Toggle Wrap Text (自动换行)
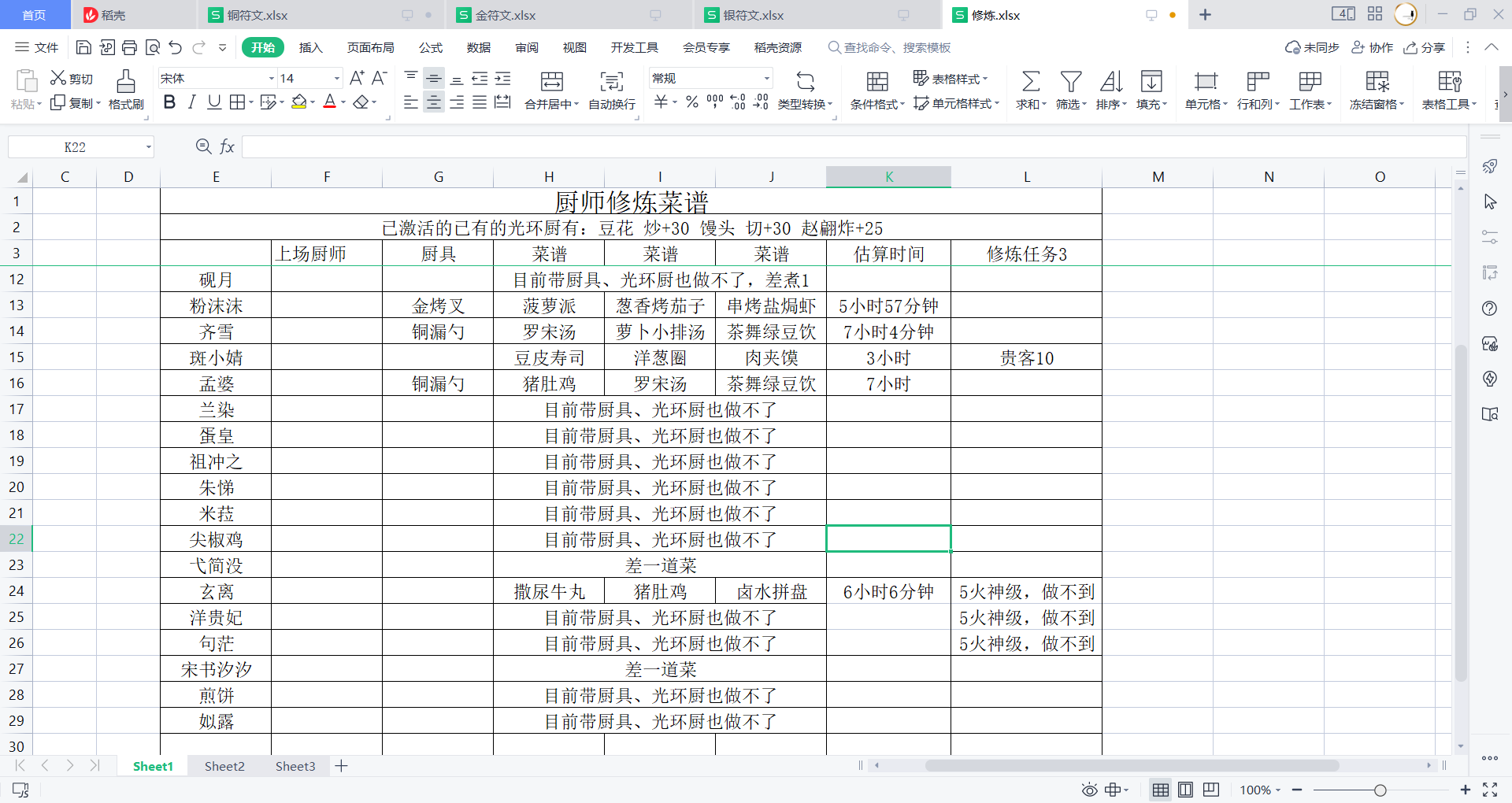The height and width of the screenshot is (803, 1512). [611, 81]
